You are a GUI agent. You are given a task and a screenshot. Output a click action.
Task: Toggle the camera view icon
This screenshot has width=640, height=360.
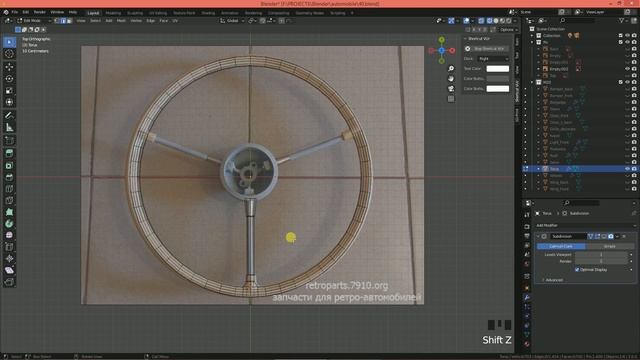click(451, 89)
